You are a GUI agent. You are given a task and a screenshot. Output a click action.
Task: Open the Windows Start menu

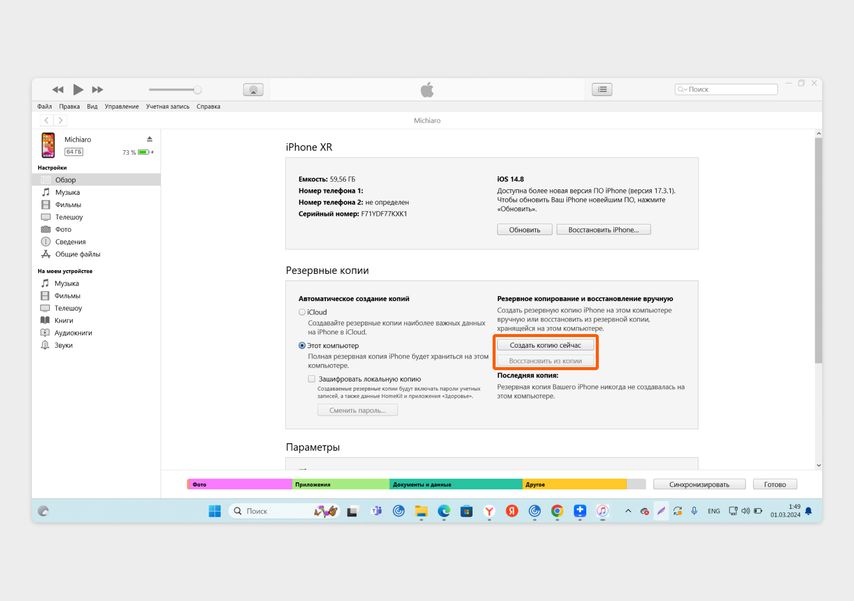[215, 511]
